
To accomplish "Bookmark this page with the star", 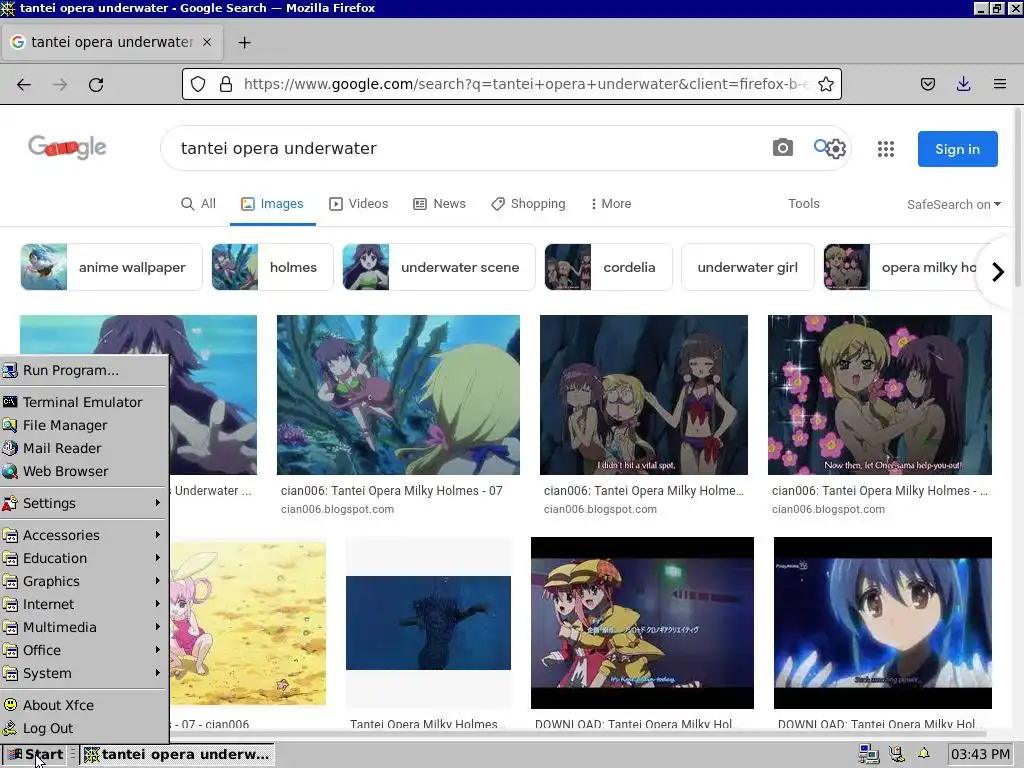I will tap(825, 84).
